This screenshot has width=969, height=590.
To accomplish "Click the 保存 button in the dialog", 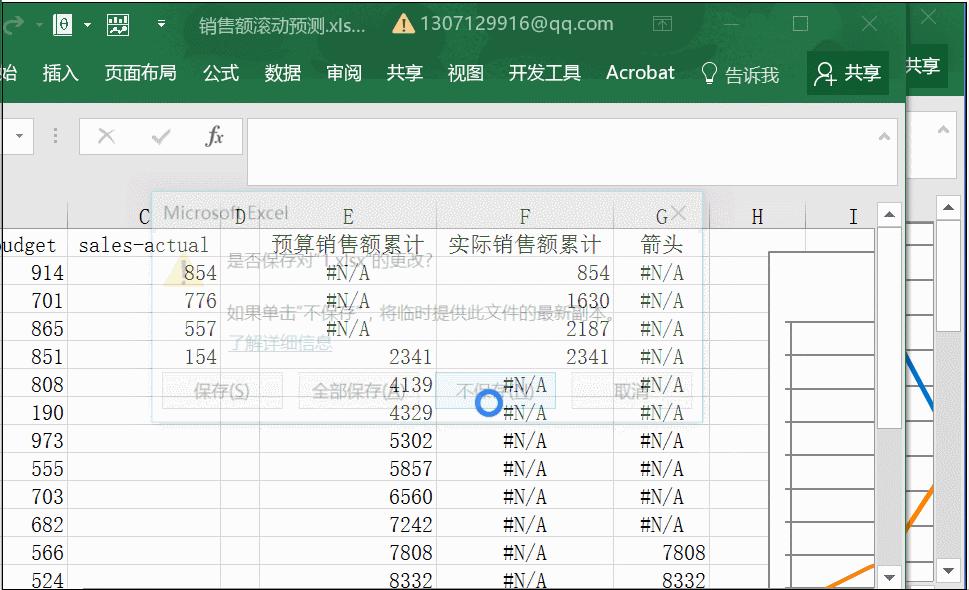I will 220,391.
